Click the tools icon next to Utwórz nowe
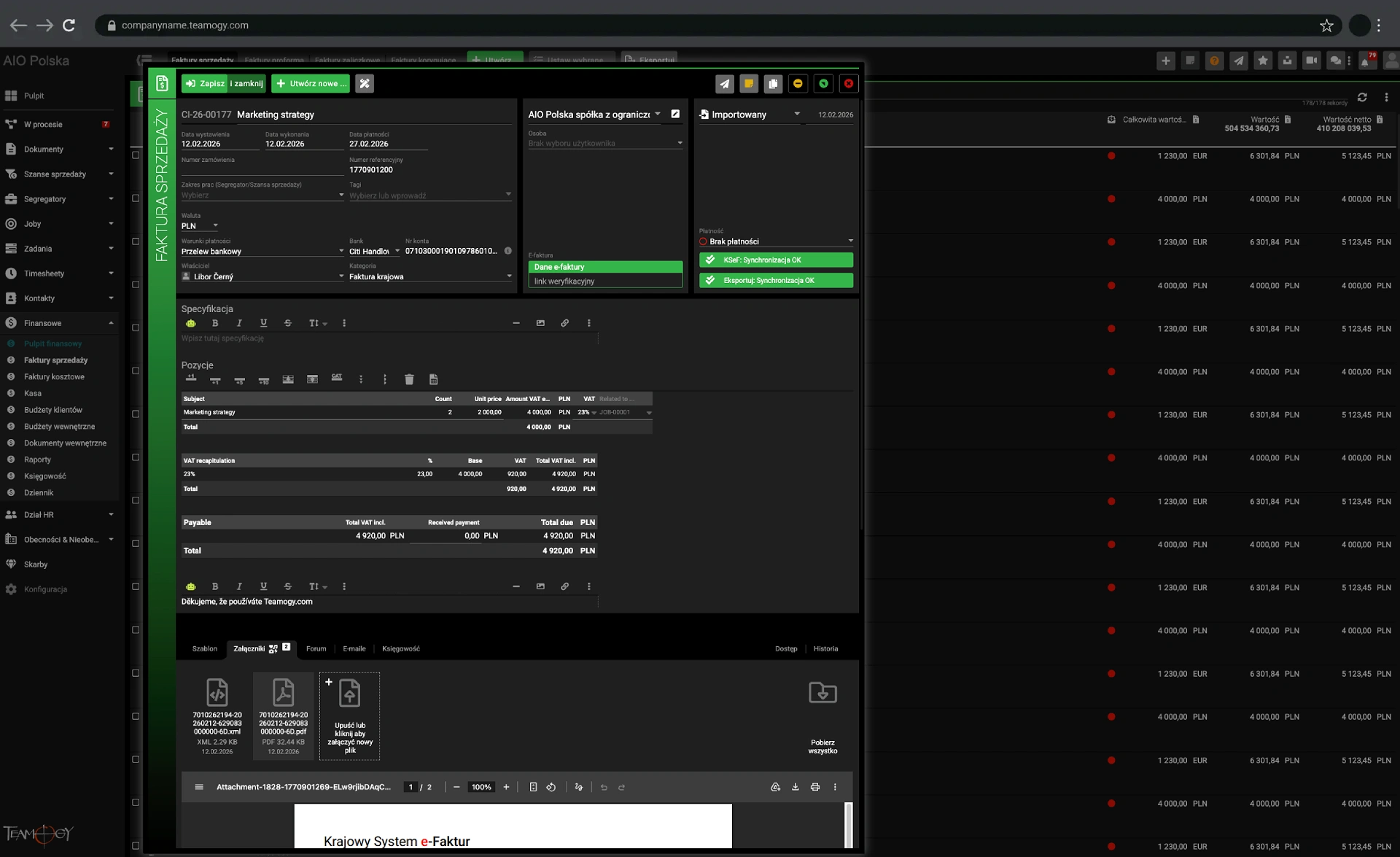The width and height of the screenshot is (1400, 857). pyautogui.click(x=365, y=84)
